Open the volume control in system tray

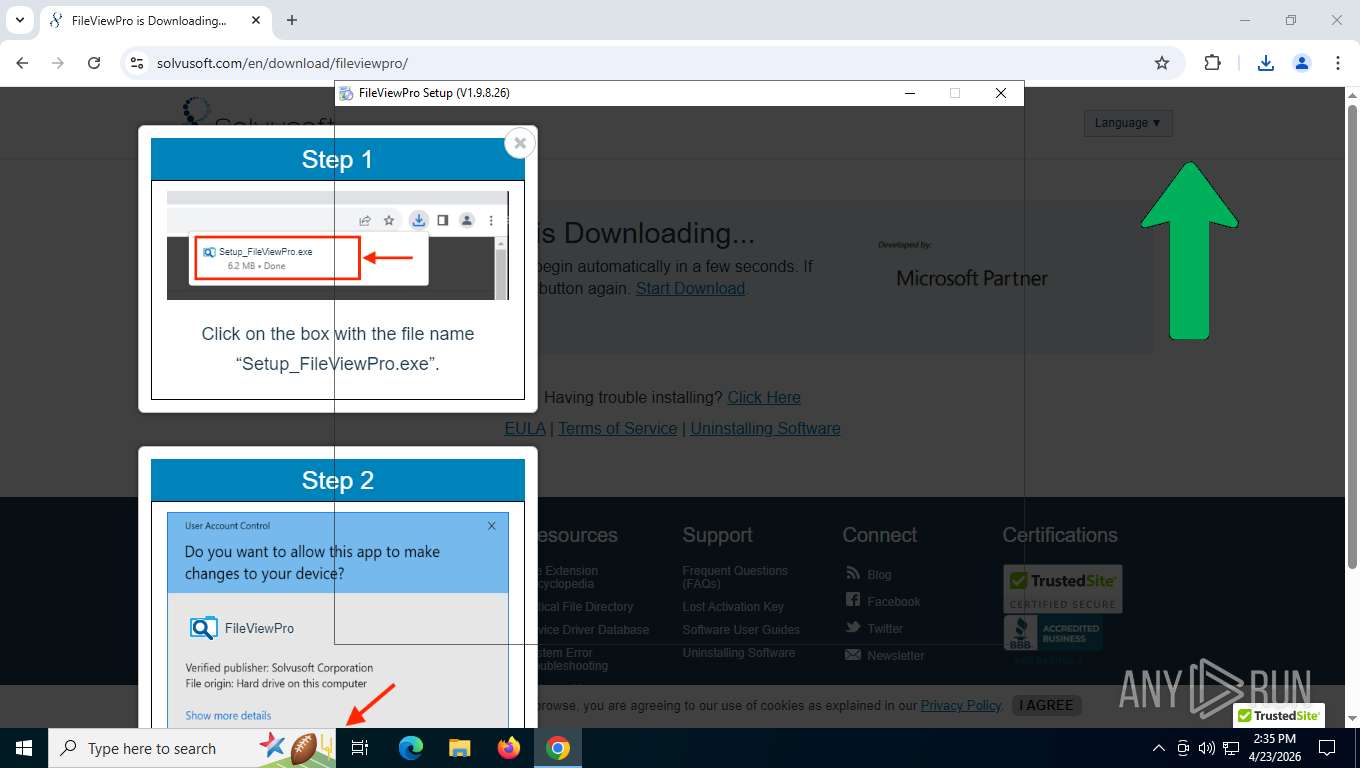tap(1207, 748)
